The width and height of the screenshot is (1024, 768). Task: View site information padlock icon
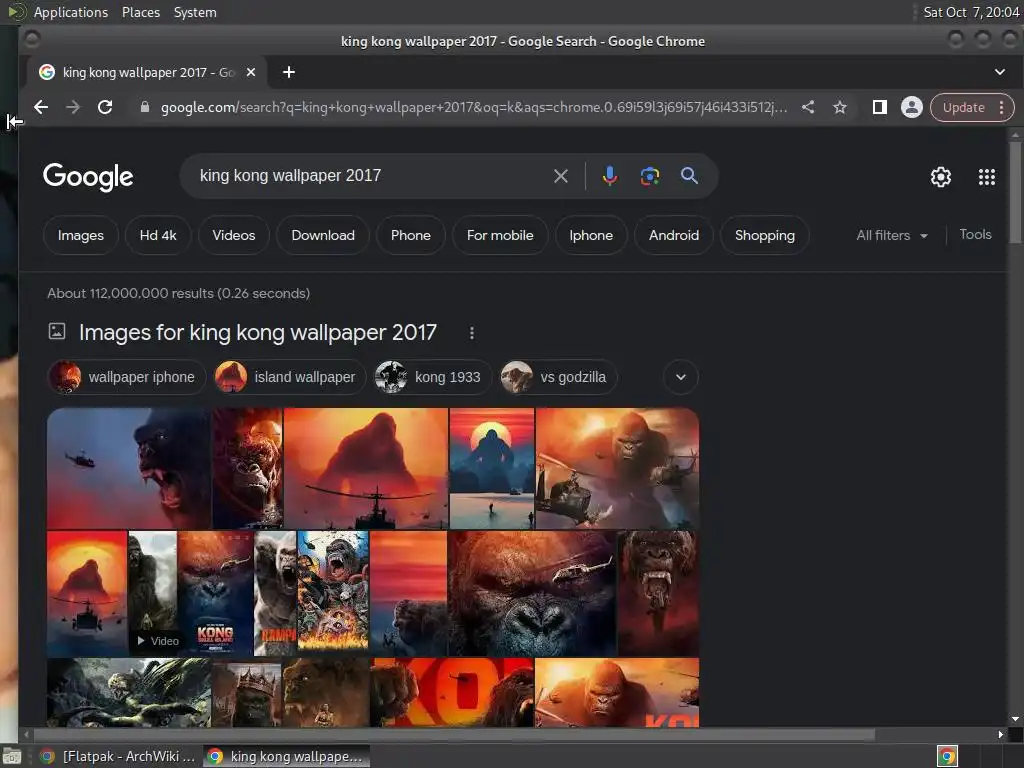point(145,107)
